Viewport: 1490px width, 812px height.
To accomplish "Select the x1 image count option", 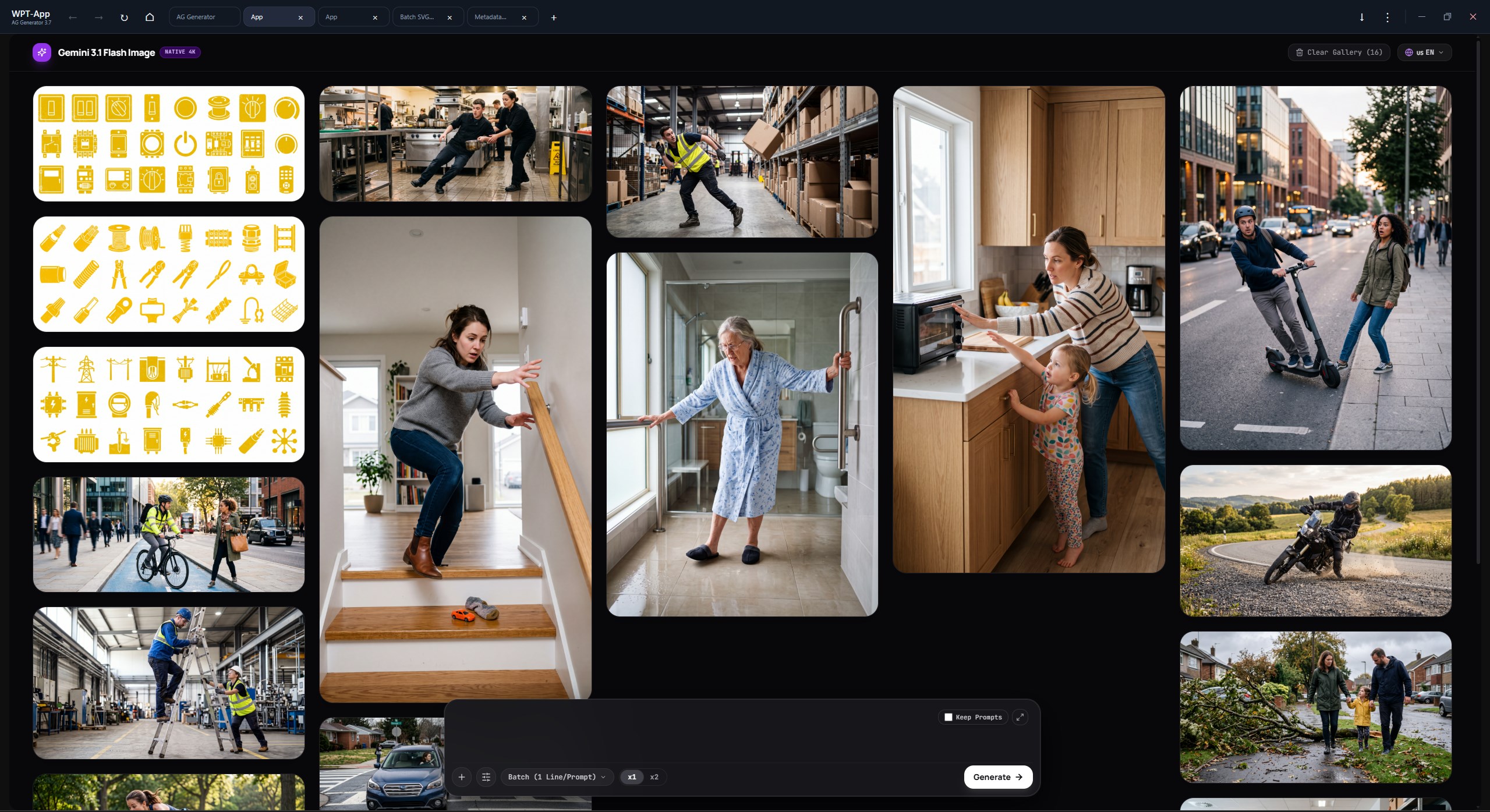I will click(632, 777).
